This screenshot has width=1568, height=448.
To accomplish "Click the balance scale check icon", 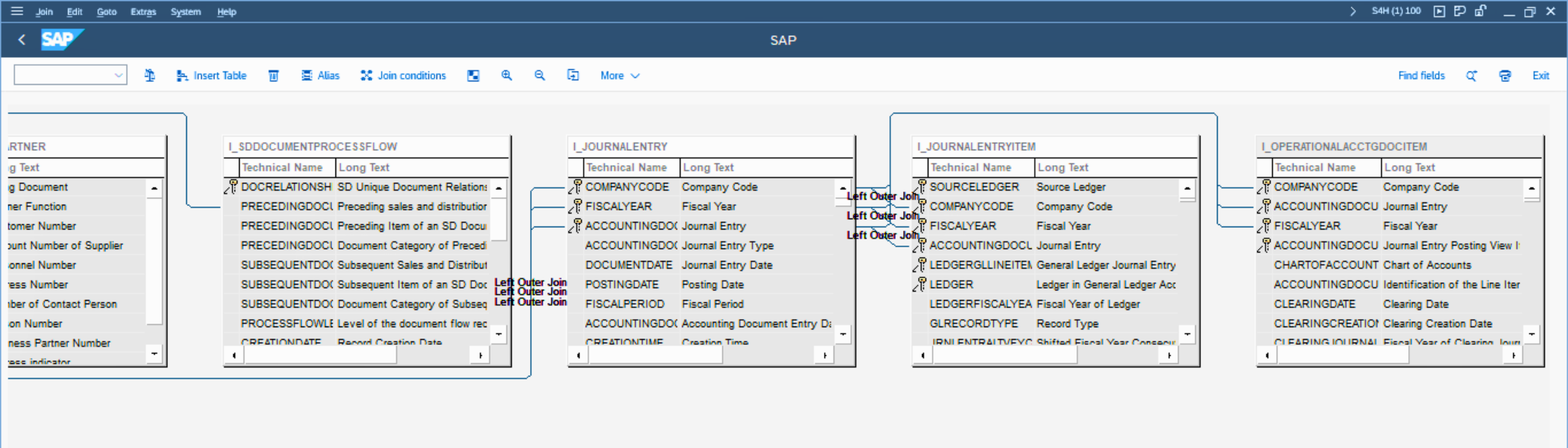I will click(150, 75).
